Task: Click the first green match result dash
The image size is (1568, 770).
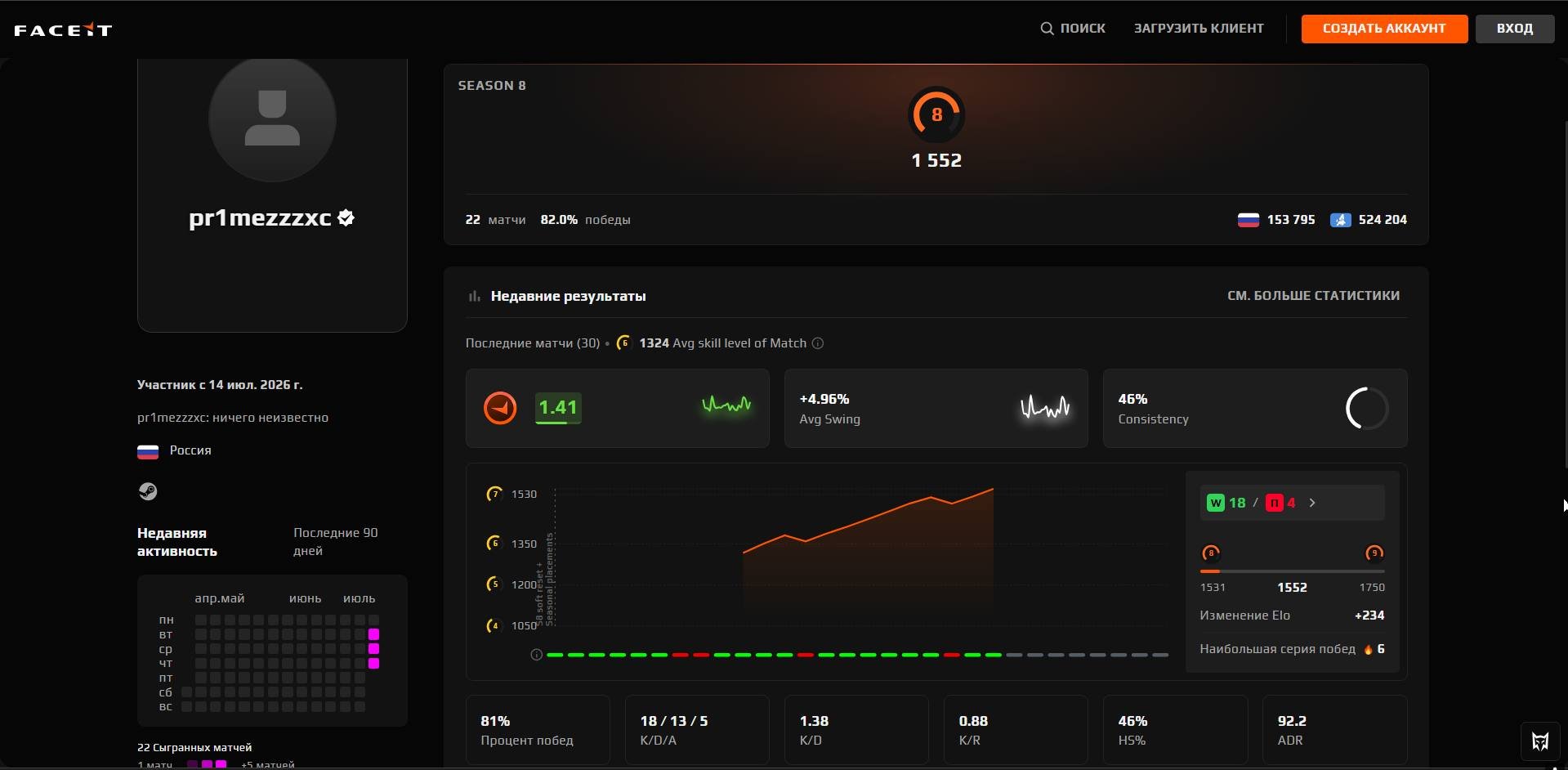Action: 555,655
